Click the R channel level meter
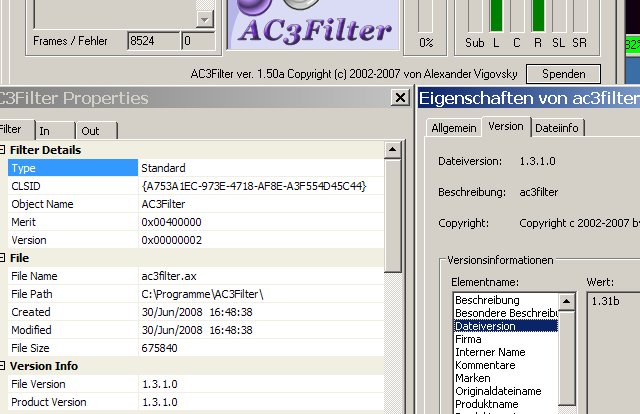The height and width of the screenshot is (414, 640). 538,16
